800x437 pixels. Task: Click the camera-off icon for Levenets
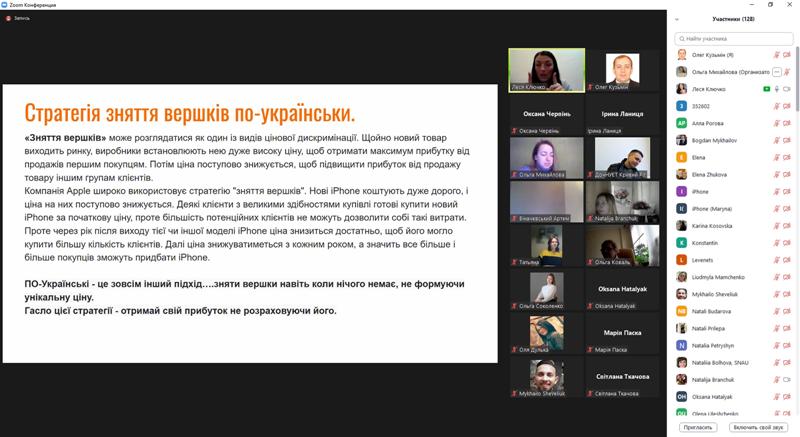pos(787,260)
